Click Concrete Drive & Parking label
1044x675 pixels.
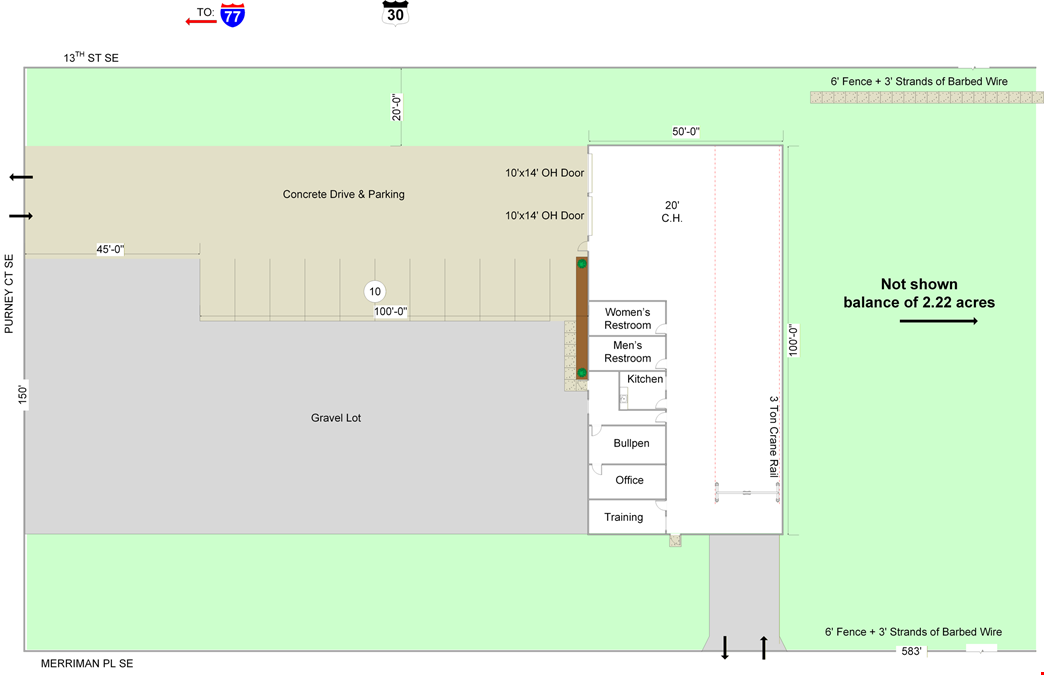click(x=344, y=194)
